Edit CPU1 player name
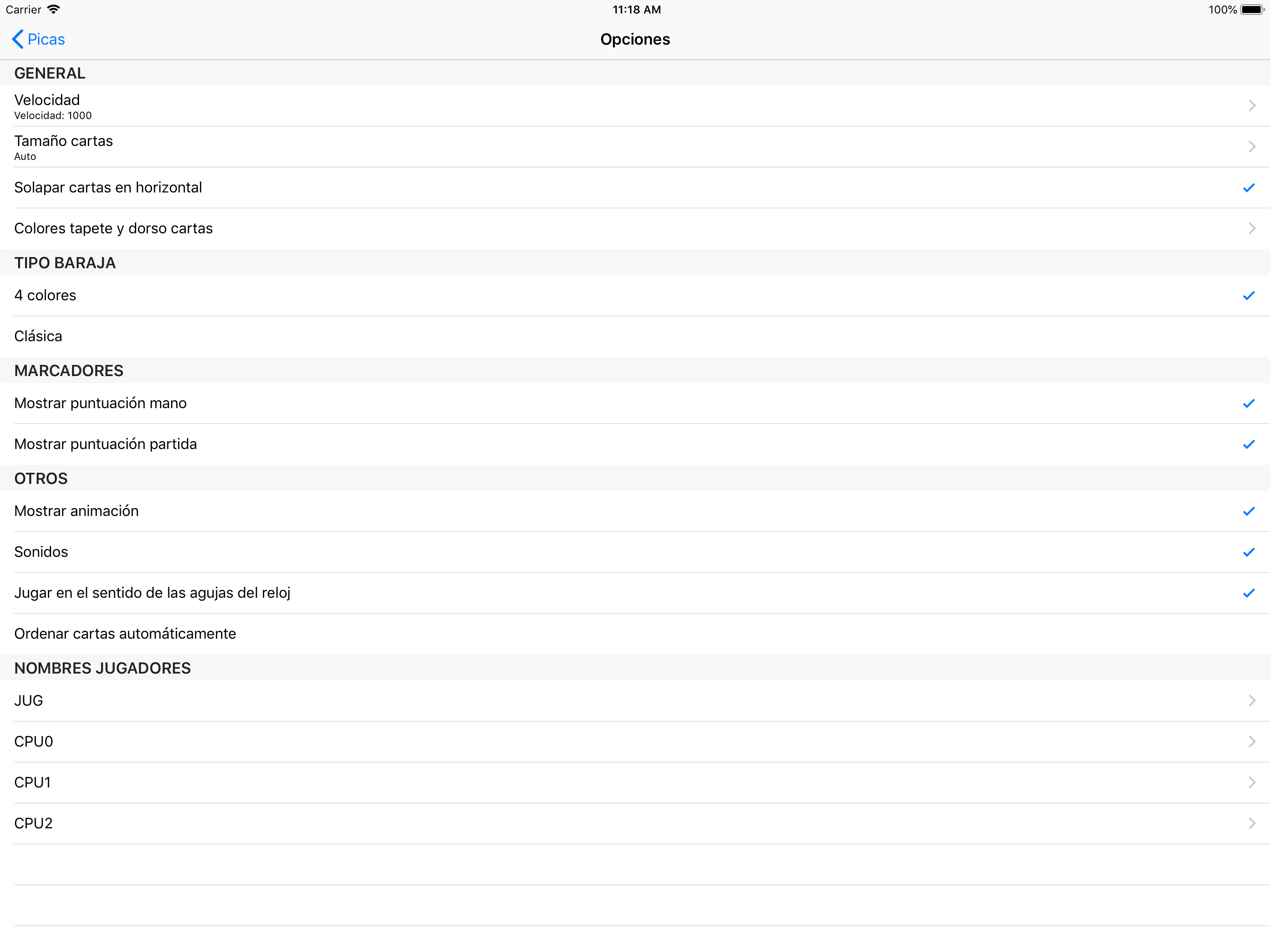Viewport: 1270px width, 952px height. coord(635,783)
